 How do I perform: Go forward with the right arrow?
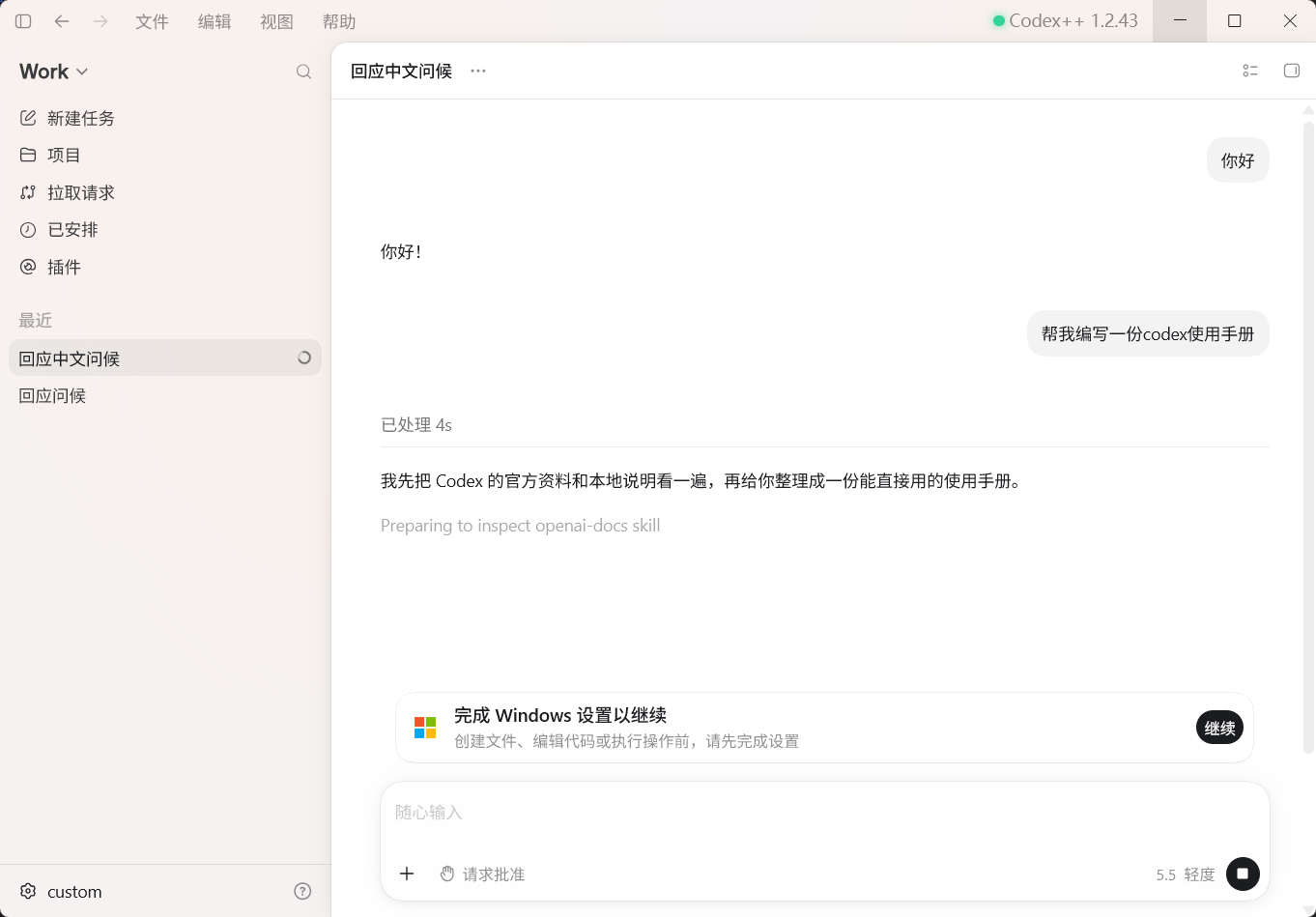tap(100, 21)
